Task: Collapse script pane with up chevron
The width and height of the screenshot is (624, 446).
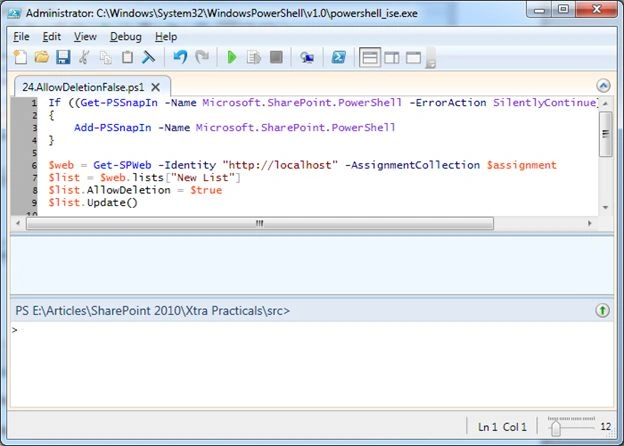Action: (x=603, y=86)
